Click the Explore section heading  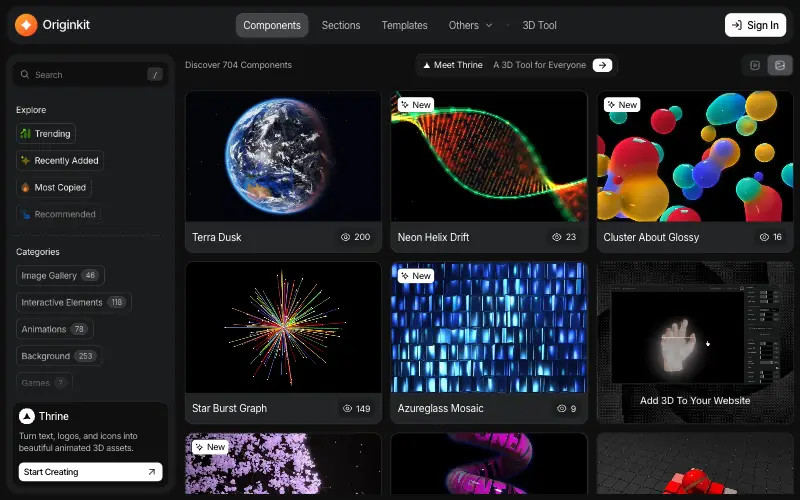point(31,110)
